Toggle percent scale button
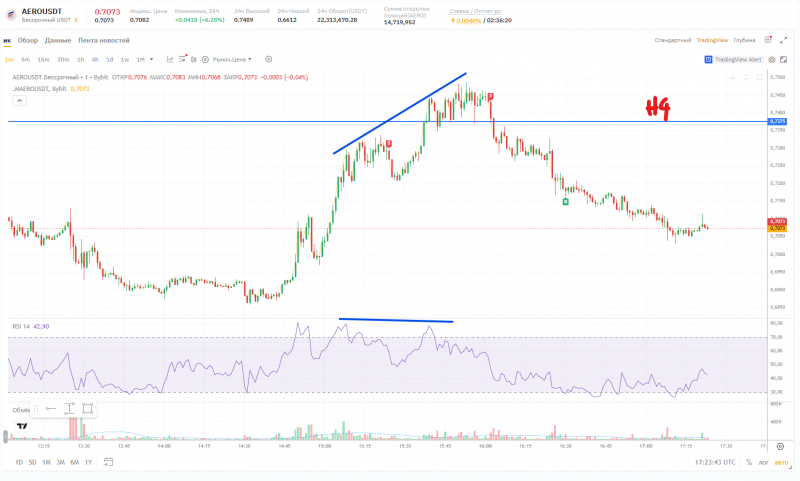Screen dimensions: 800x481 click(x=748, y=462)
